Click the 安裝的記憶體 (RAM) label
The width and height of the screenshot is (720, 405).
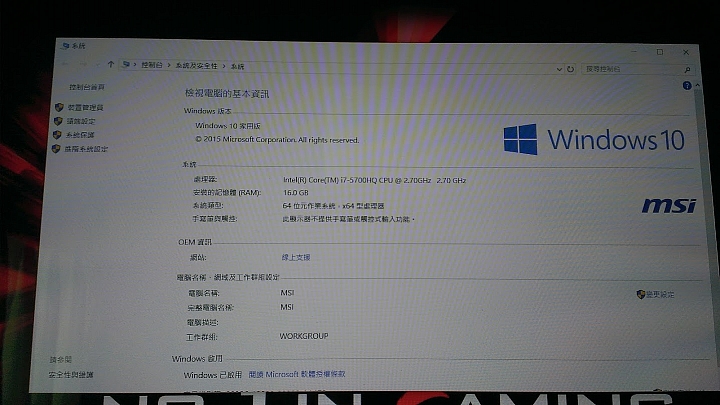(227, 193)
